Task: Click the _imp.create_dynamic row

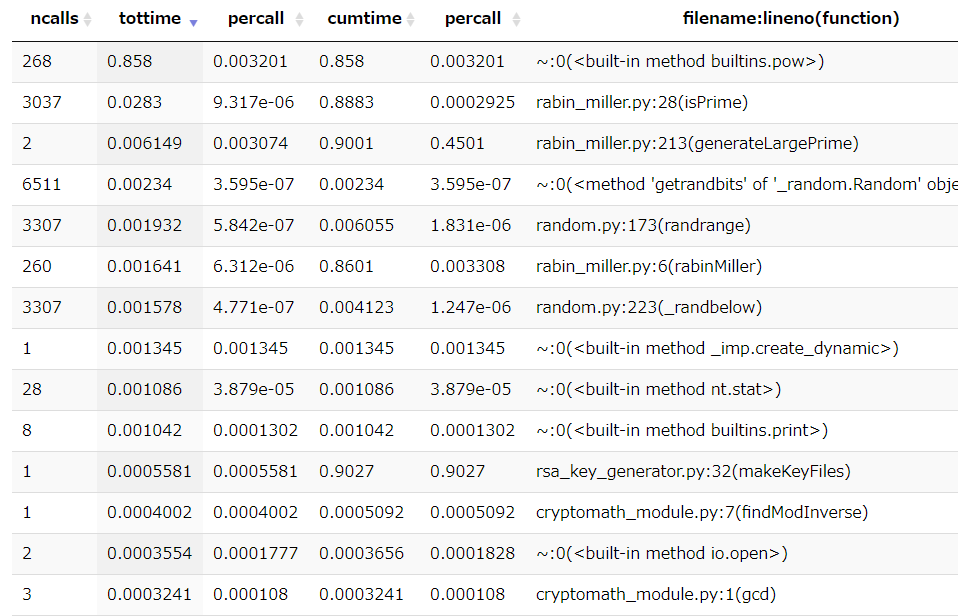Action: pos(485,349)
